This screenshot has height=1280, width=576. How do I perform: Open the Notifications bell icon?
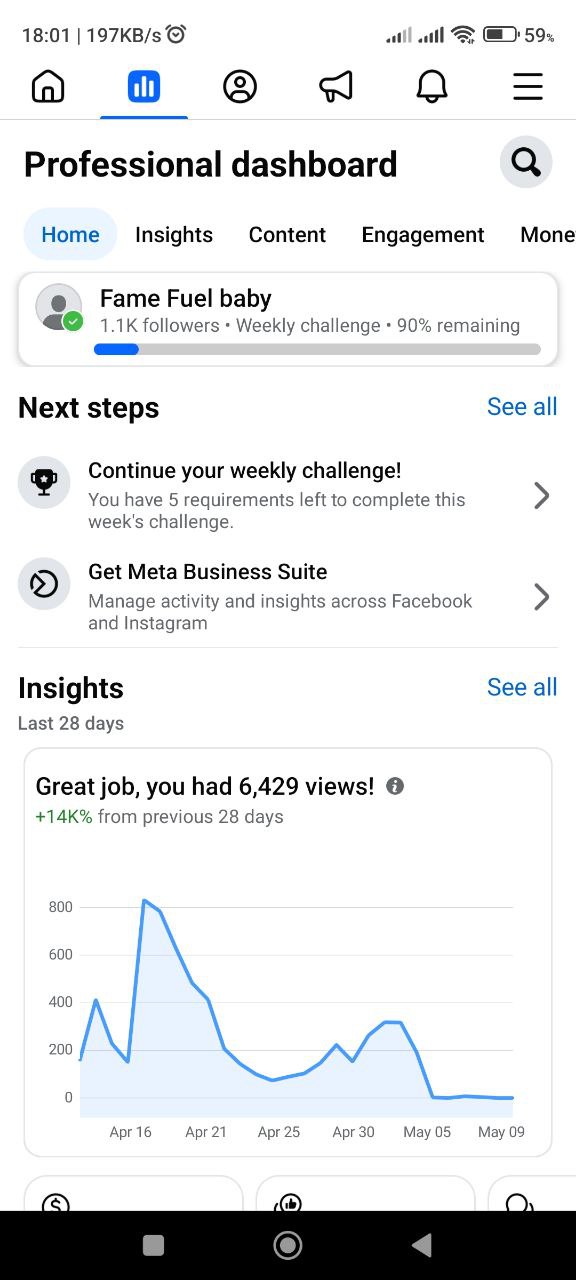[432, 87]
